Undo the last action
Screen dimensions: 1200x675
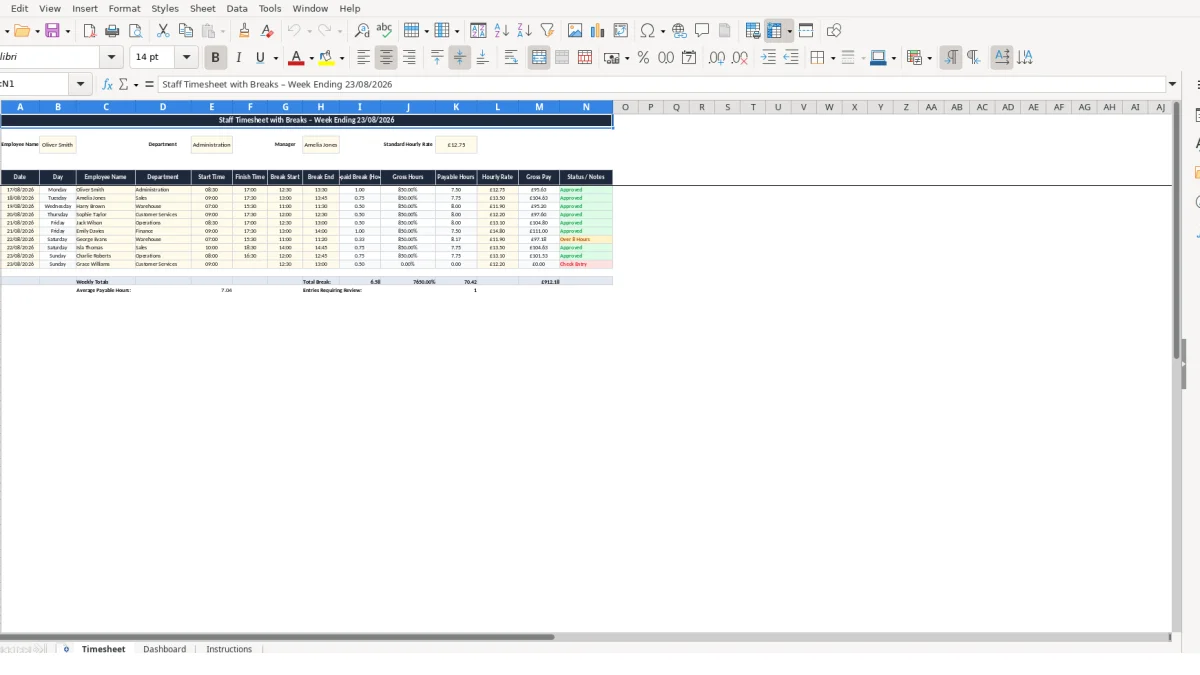click(293, 31)
